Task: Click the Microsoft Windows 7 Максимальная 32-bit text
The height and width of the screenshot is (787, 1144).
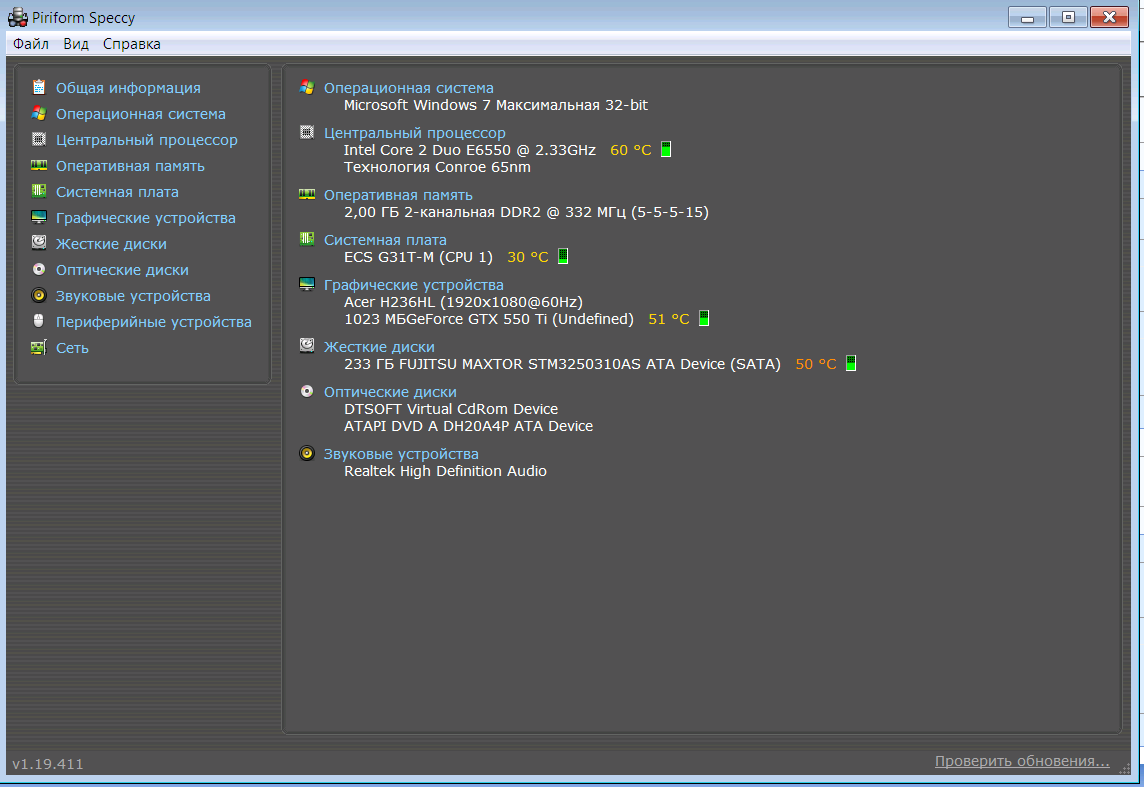Action: [496, 105]
